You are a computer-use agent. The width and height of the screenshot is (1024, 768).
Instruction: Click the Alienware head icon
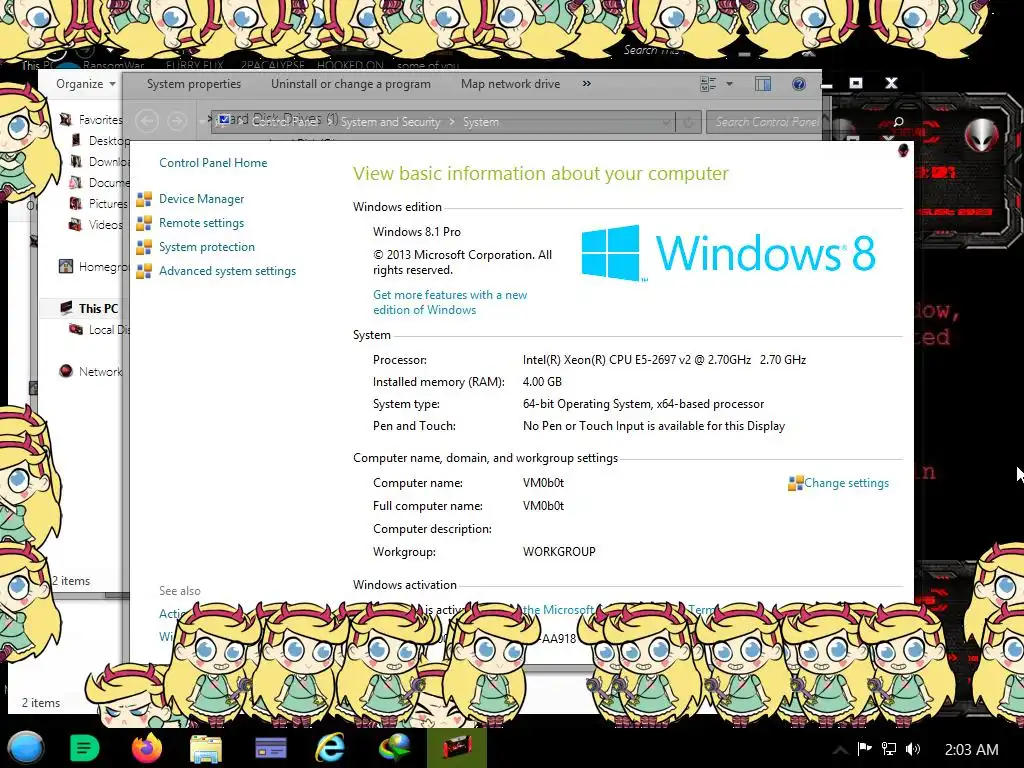click(x=981, y=136)
